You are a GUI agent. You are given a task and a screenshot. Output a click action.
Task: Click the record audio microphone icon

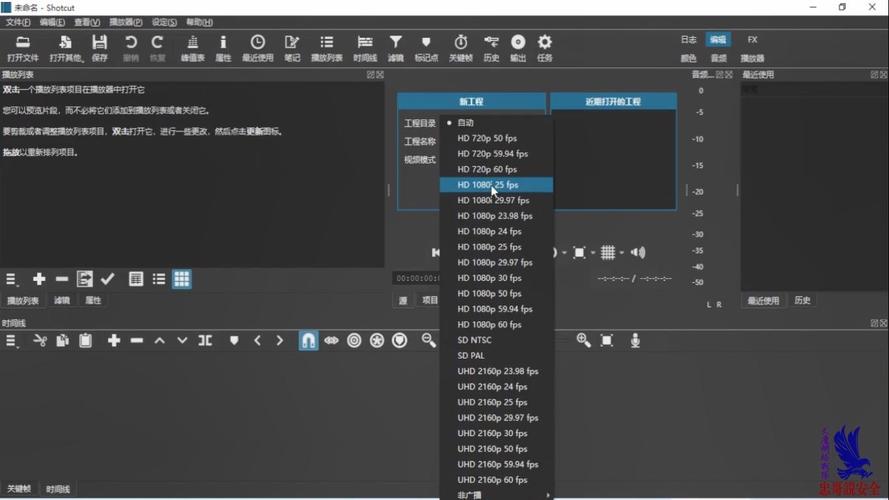[x=635, y=340]
